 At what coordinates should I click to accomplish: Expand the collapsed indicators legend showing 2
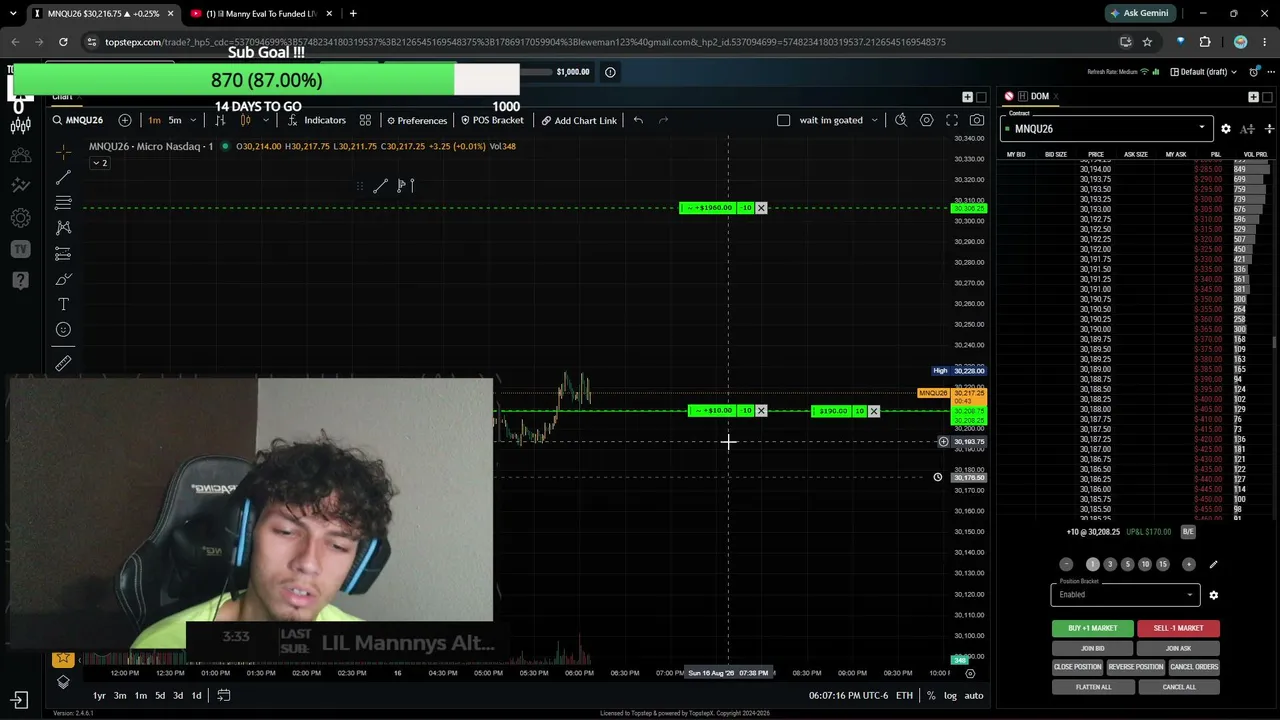click(x=99, y=163)
